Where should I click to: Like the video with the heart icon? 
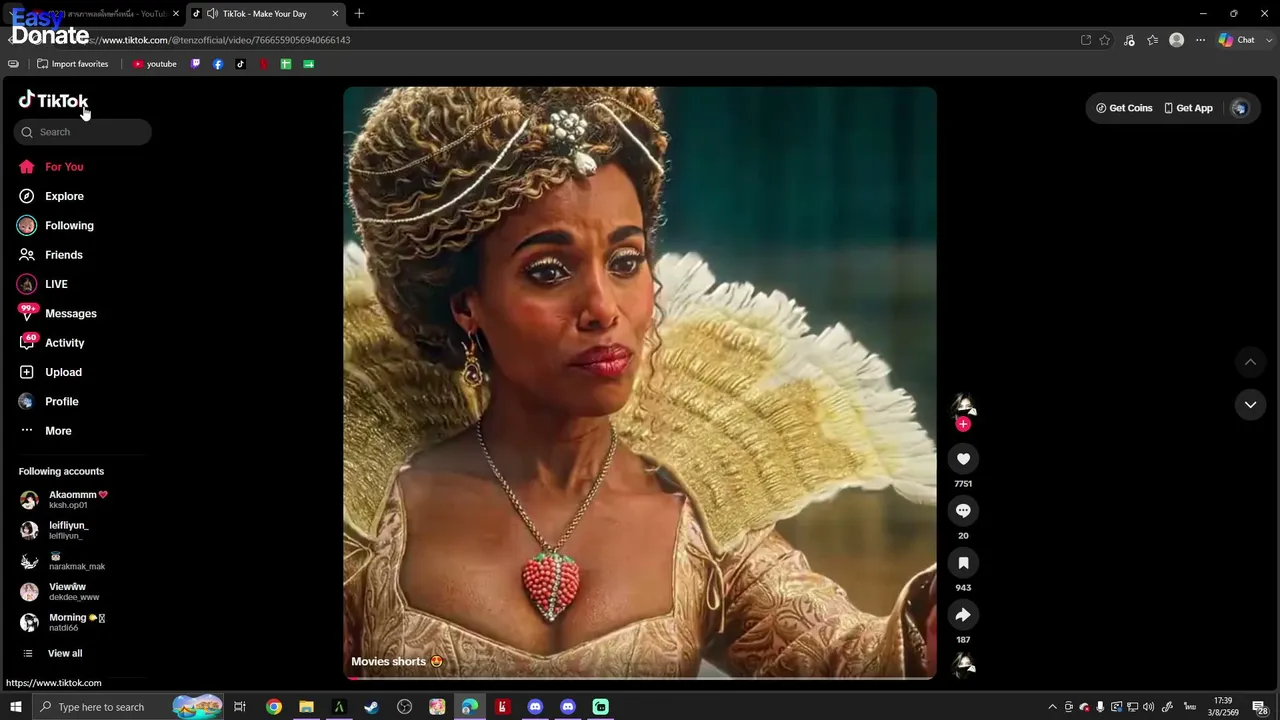coord(963,459)
